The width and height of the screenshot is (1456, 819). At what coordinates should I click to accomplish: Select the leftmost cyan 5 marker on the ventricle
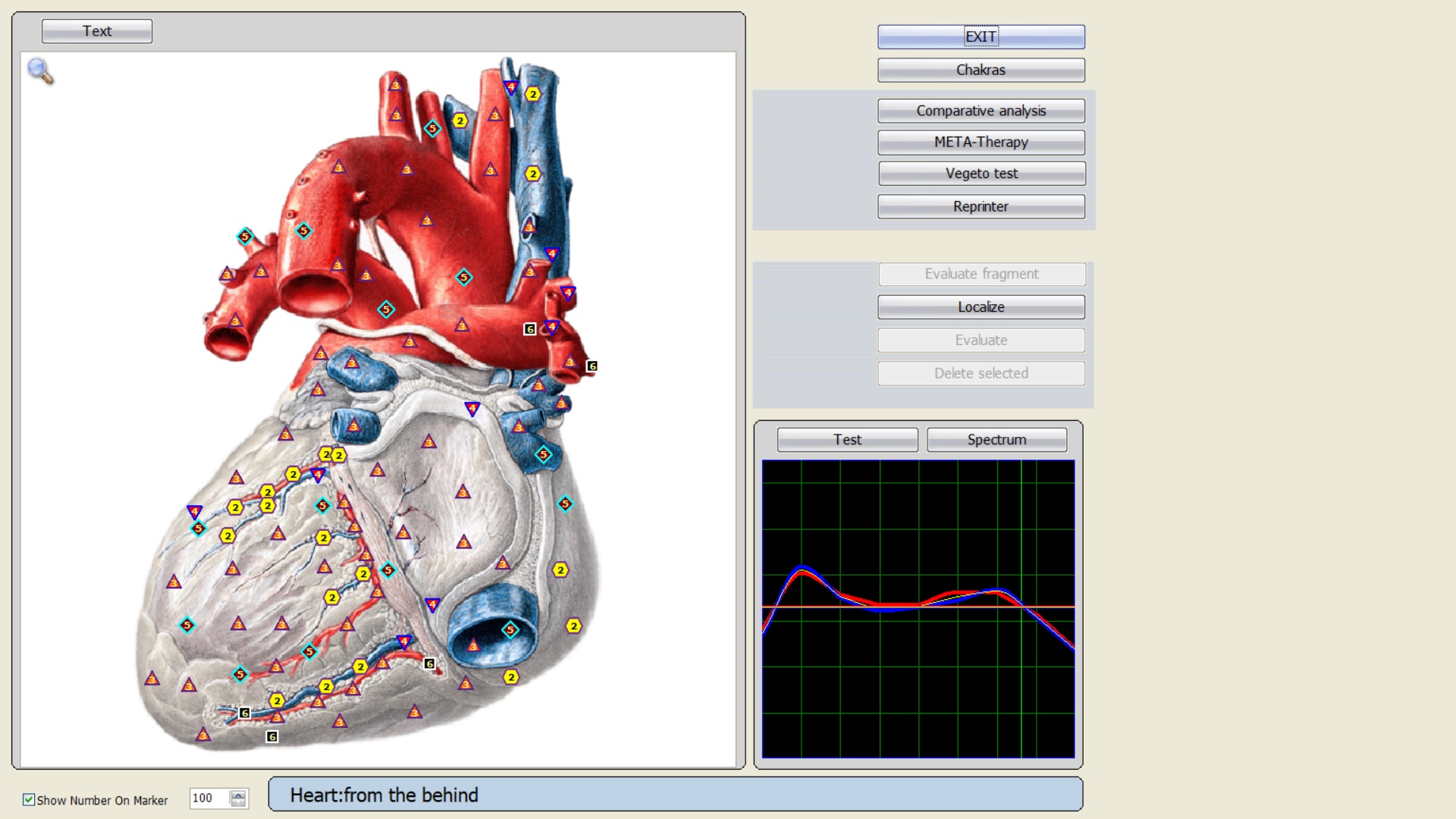tap(187, 625)
